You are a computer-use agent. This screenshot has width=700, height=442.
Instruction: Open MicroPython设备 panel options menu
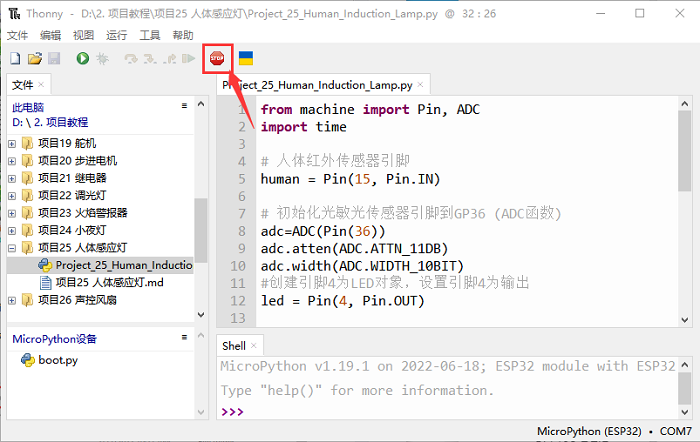[x=184, y=338]
